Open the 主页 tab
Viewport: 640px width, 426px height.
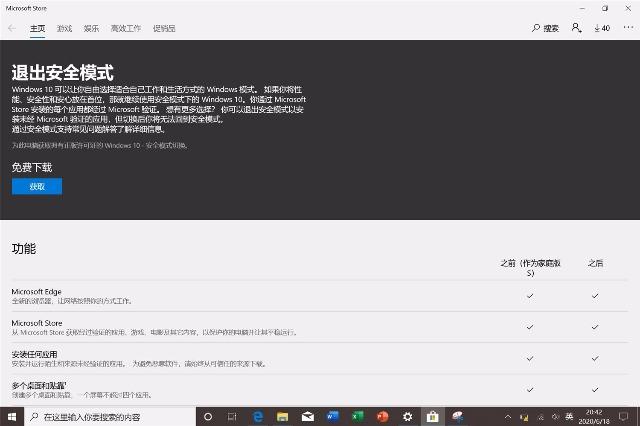38,28
